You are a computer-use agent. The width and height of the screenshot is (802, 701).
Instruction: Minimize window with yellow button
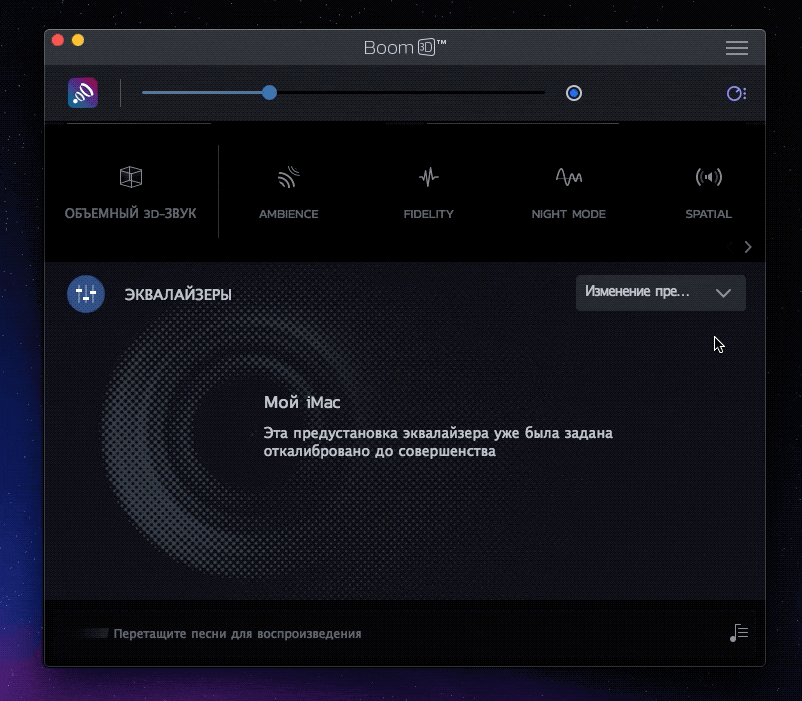pyautogui.click(x=78, y=40)
